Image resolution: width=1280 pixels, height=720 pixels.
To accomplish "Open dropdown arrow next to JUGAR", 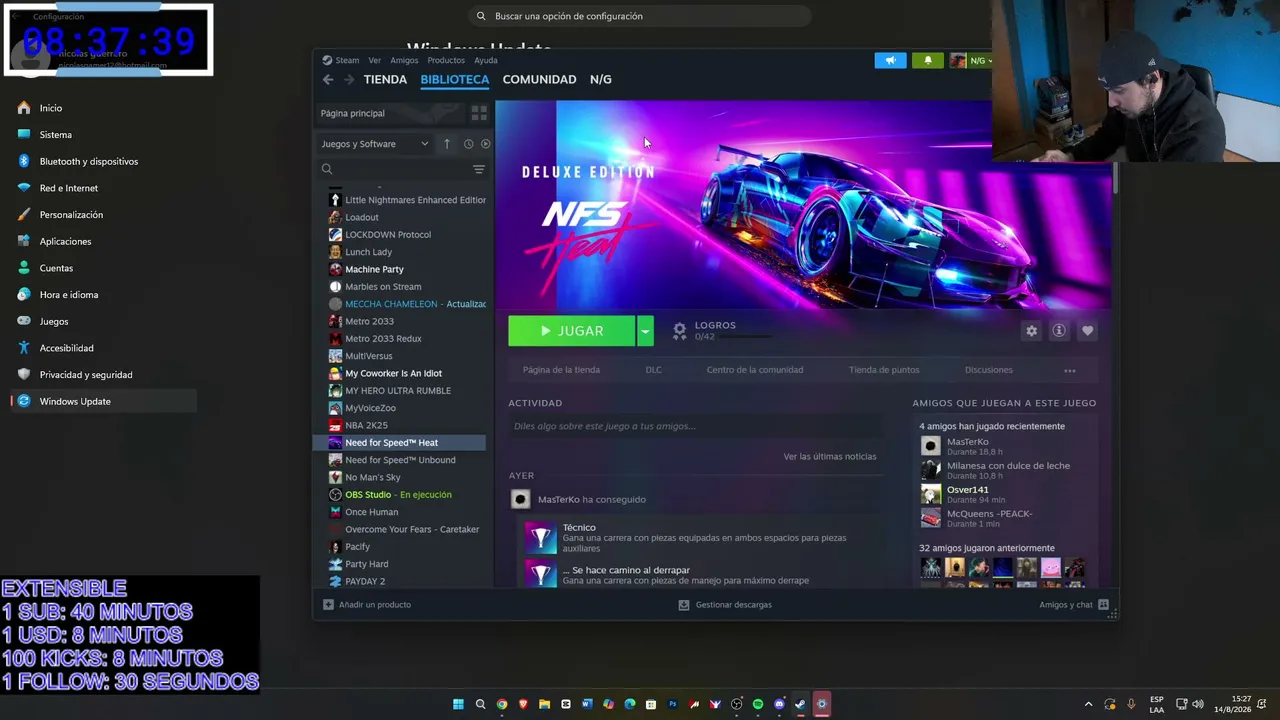I will click(x=646, y=331).
